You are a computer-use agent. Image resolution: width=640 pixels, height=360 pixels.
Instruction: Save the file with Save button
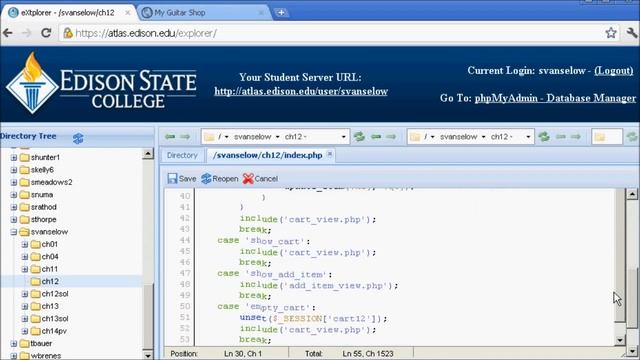(x=182, y=179)
